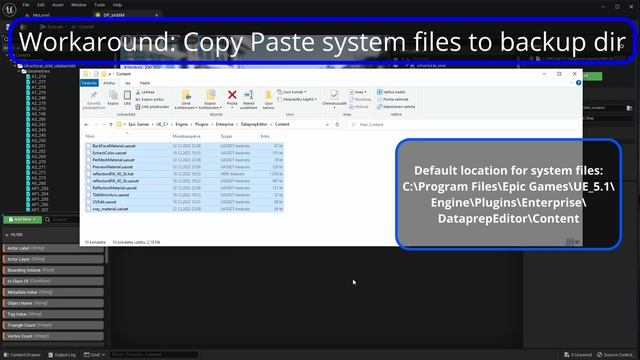Image resolution: width=640 pixels, height=360 pixels.
Task: Open the Add New dropdown button
Action: click(x=22, y=220)
